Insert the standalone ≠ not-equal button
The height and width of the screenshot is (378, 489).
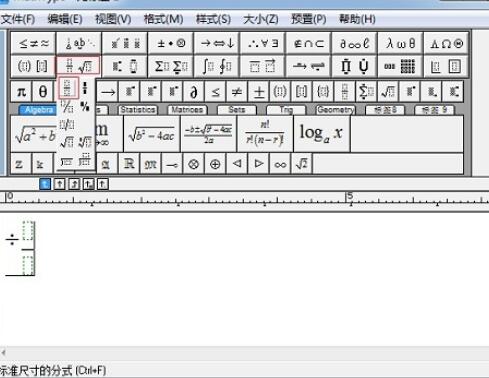(x=237, y=91)
